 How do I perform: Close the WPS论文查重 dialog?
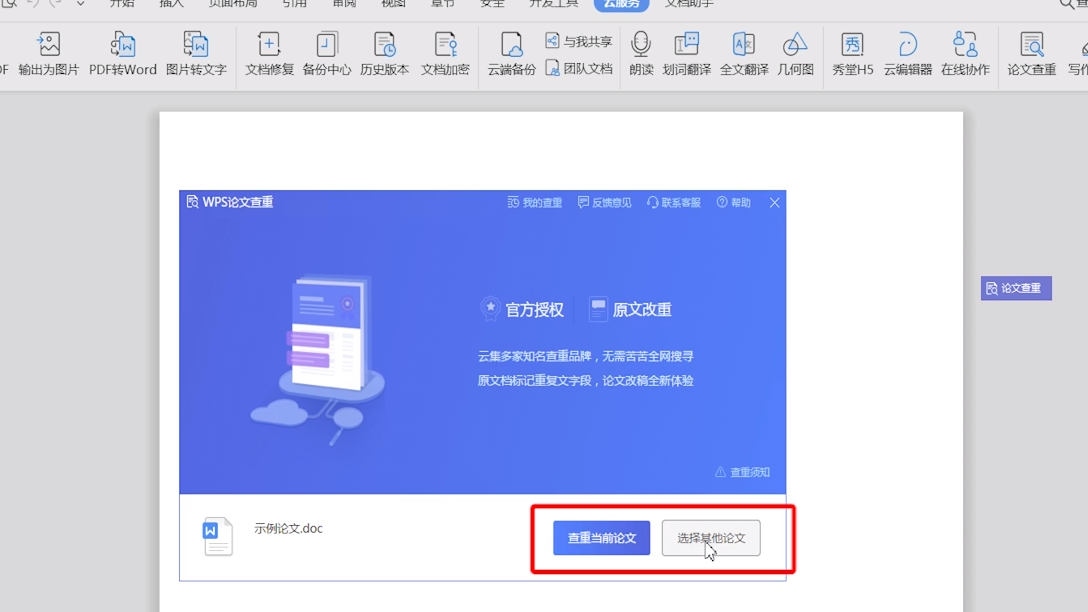(774, 203)
